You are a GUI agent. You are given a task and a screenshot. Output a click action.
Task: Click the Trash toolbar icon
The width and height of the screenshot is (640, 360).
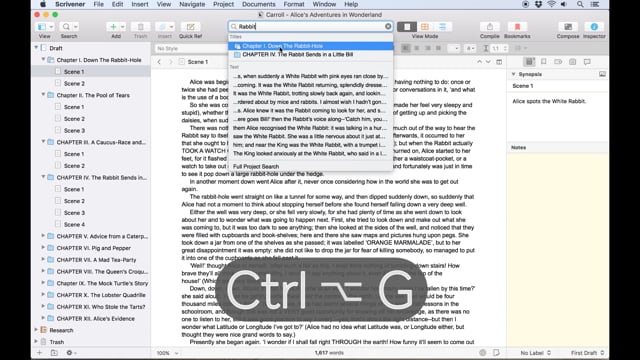140,27
